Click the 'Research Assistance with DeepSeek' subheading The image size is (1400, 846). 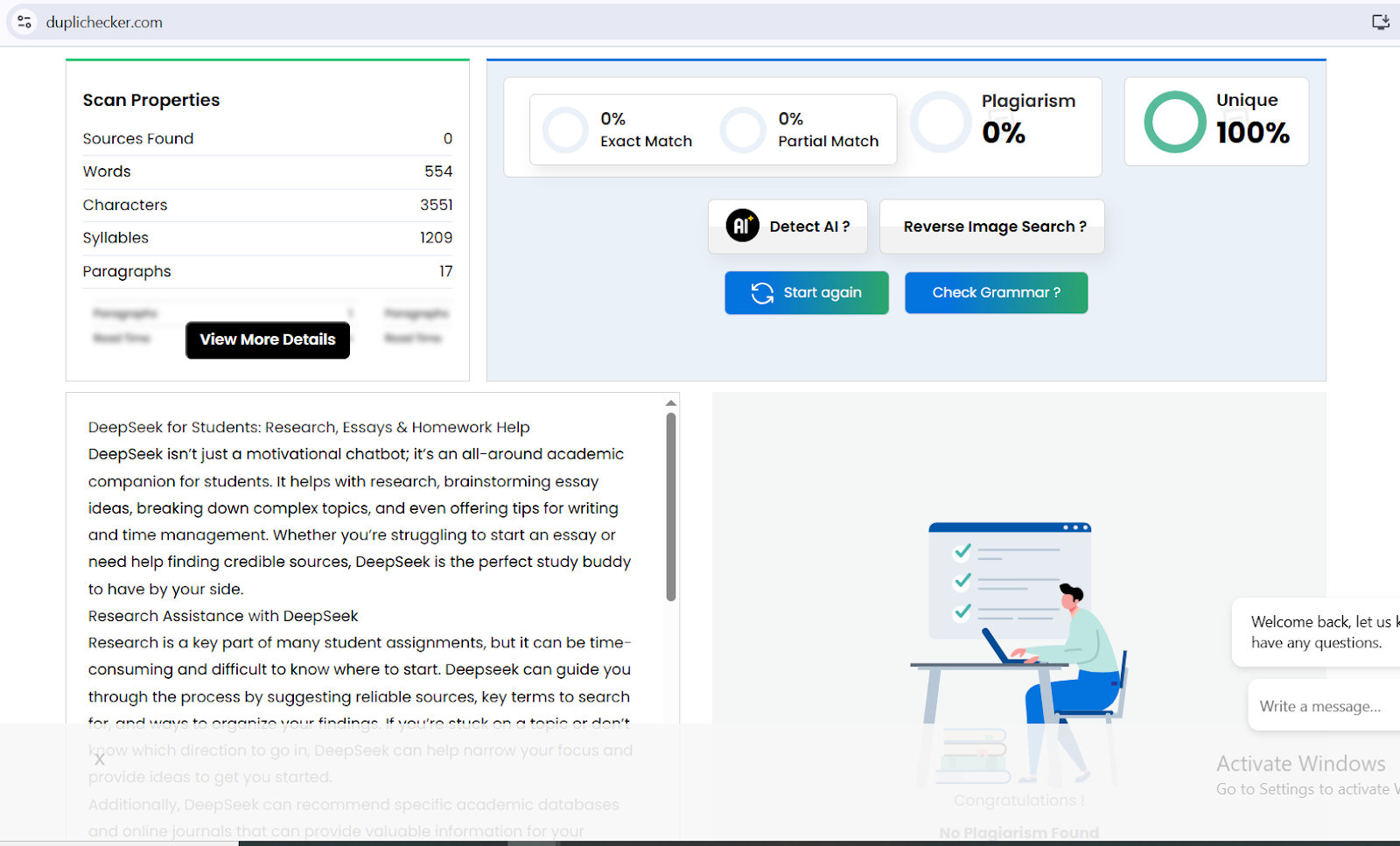pos(223,616)
